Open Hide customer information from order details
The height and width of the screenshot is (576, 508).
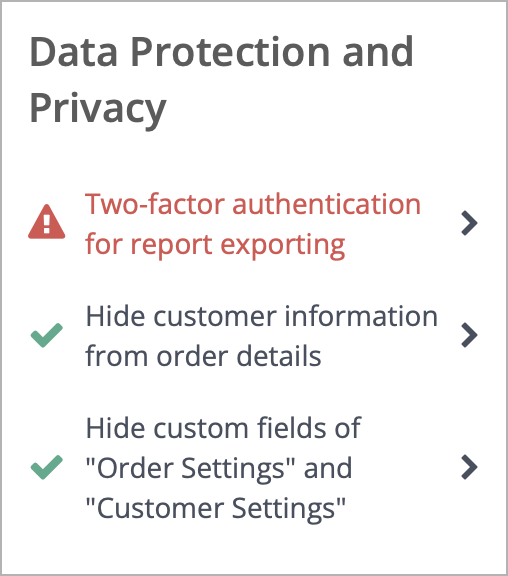262,336
